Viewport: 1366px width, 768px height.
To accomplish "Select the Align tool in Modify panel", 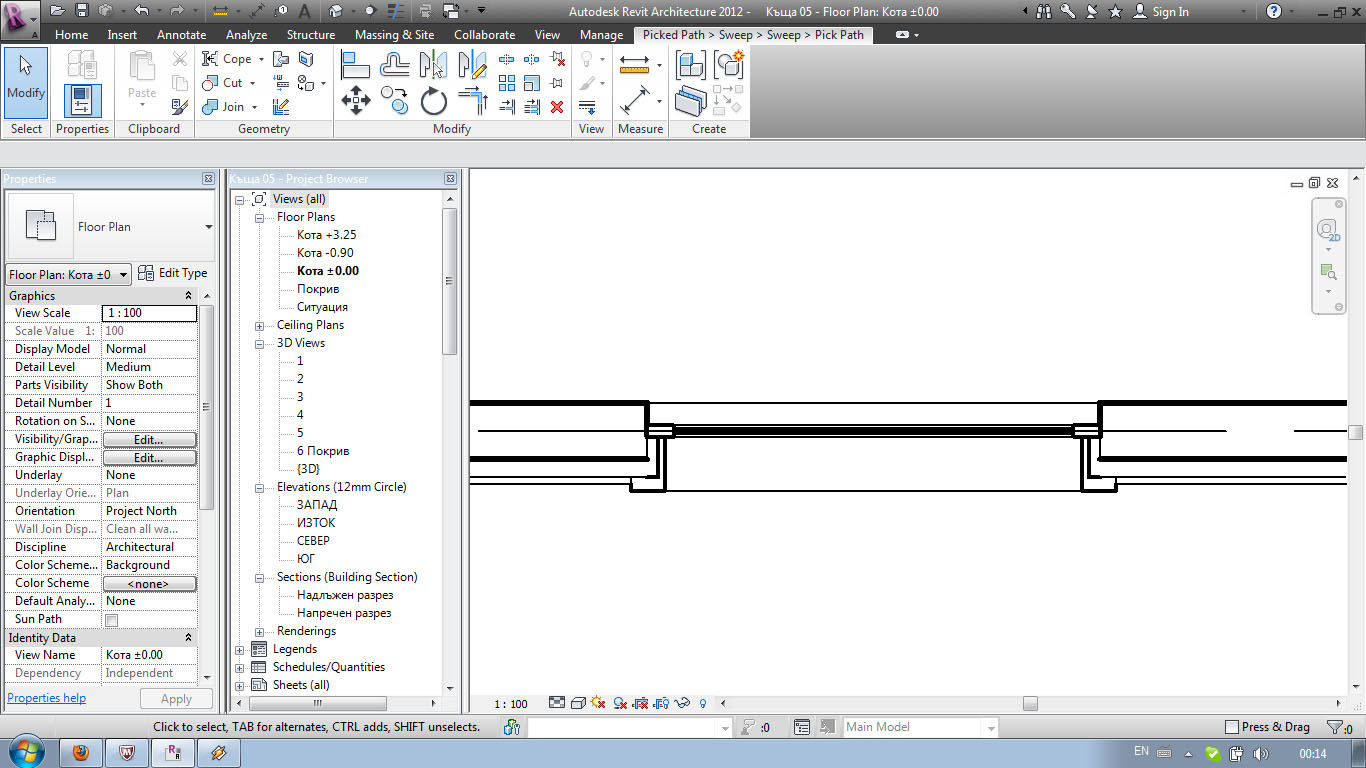I will pos(356,65).
